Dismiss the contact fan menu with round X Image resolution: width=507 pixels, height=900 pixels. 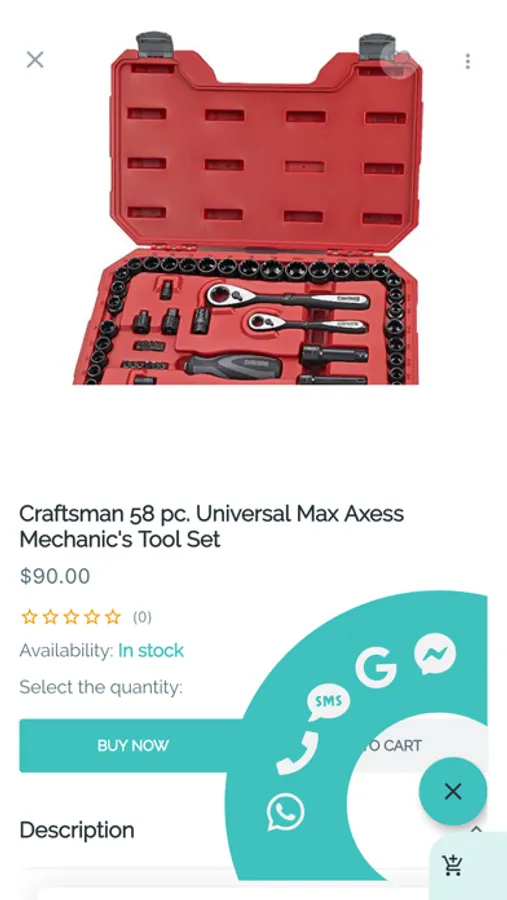click(x=452, y=792)
